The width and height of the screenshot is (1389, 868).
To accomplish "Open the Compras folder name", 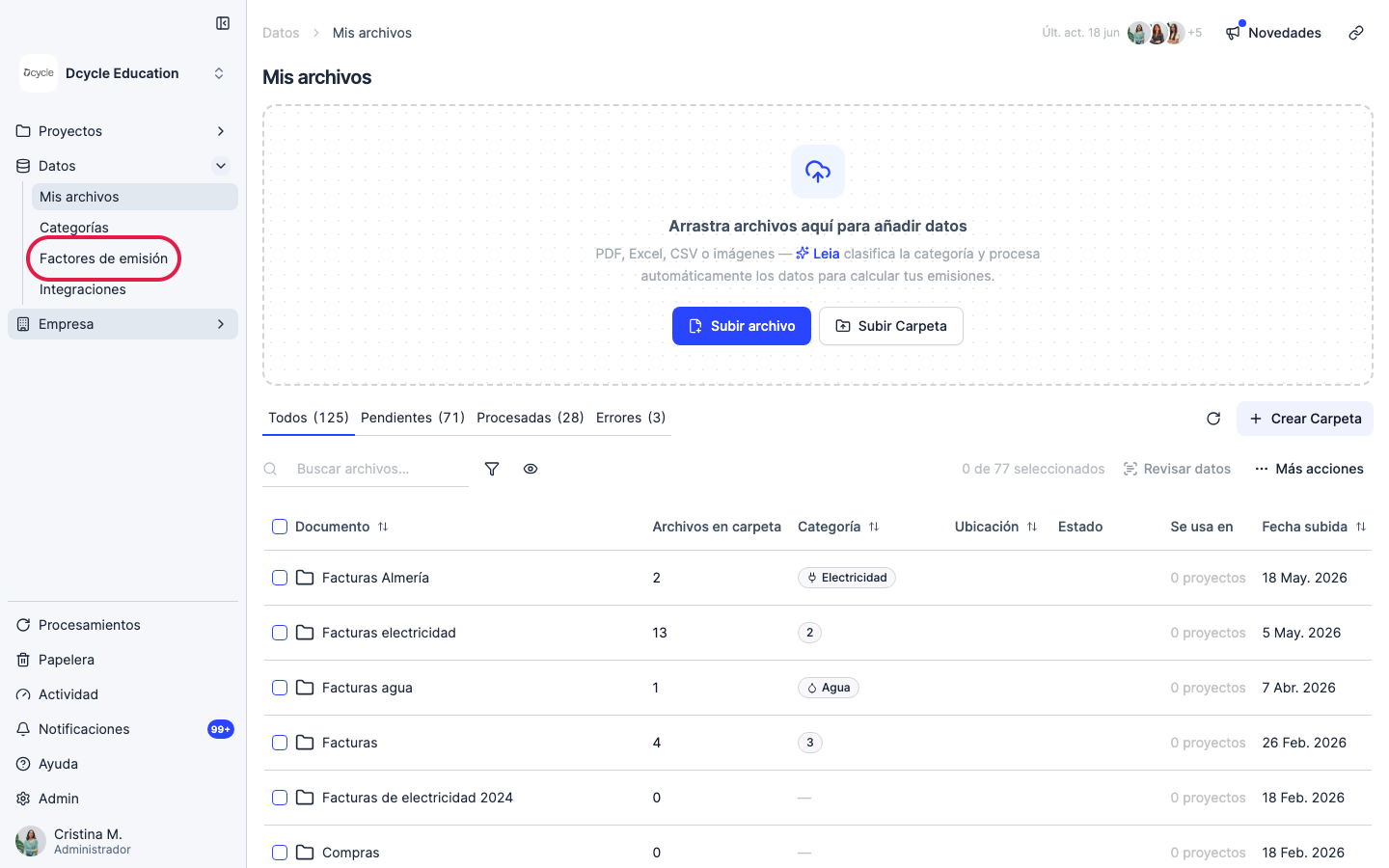I will pos(351,853).
